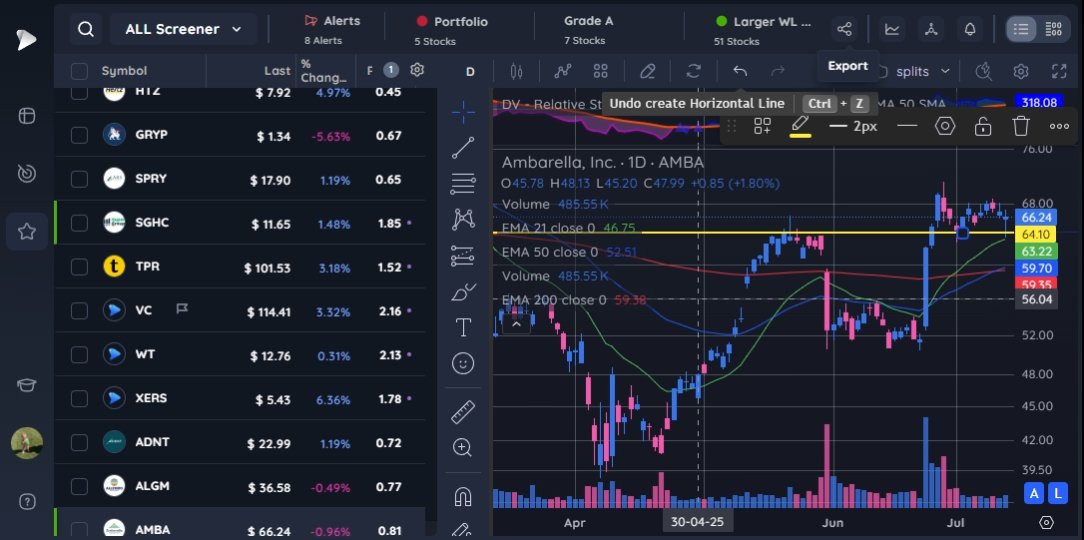Select the ruler measure tool
Screen dimensions: 1084x540
click(462, 413)
